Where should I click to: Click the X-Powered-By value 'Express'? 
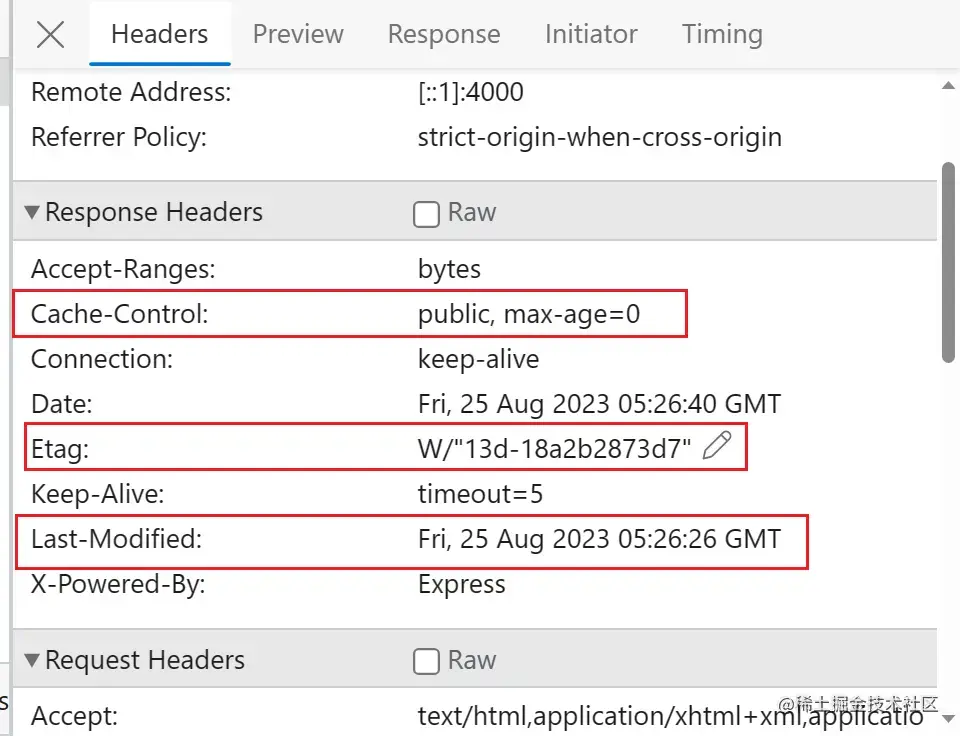(462, 585)
